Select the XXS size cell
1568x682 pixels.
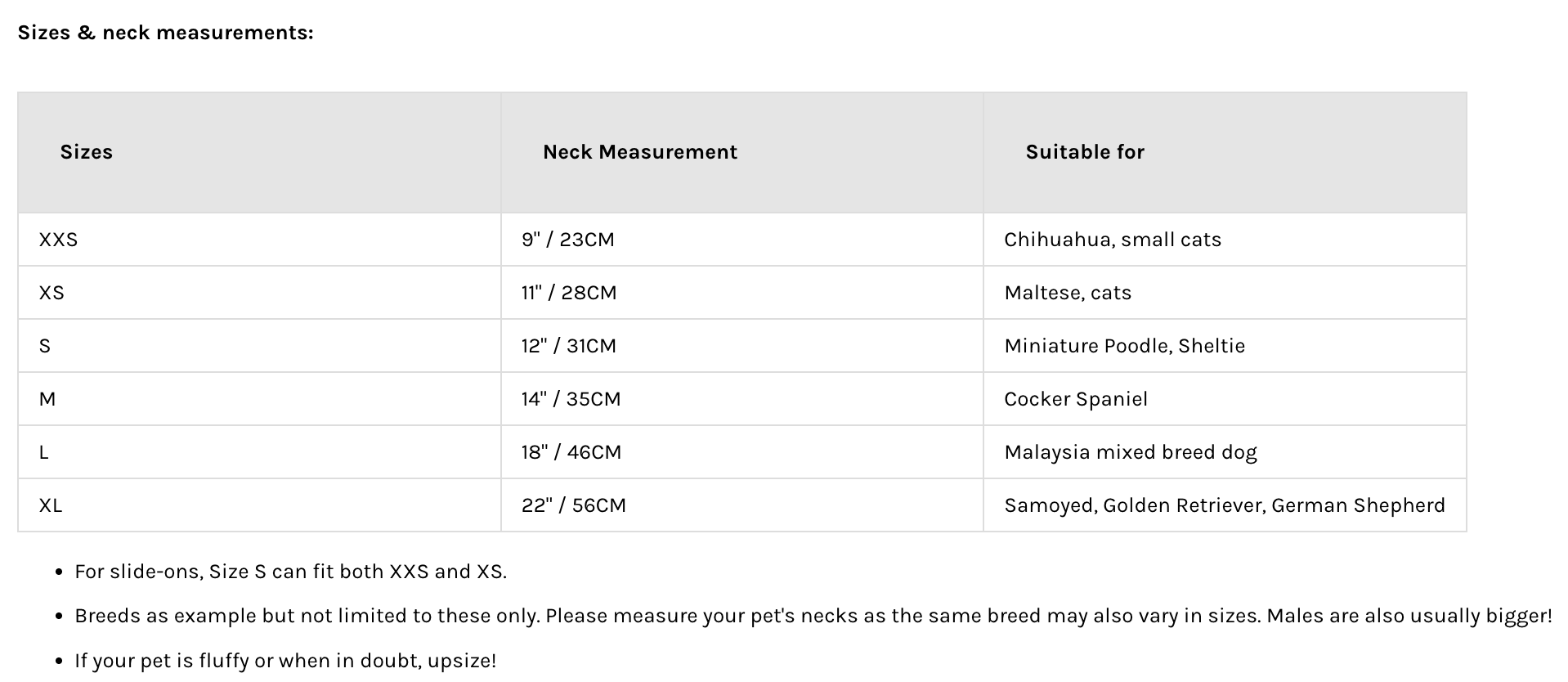pyautogui.click(x=58, y=240)
